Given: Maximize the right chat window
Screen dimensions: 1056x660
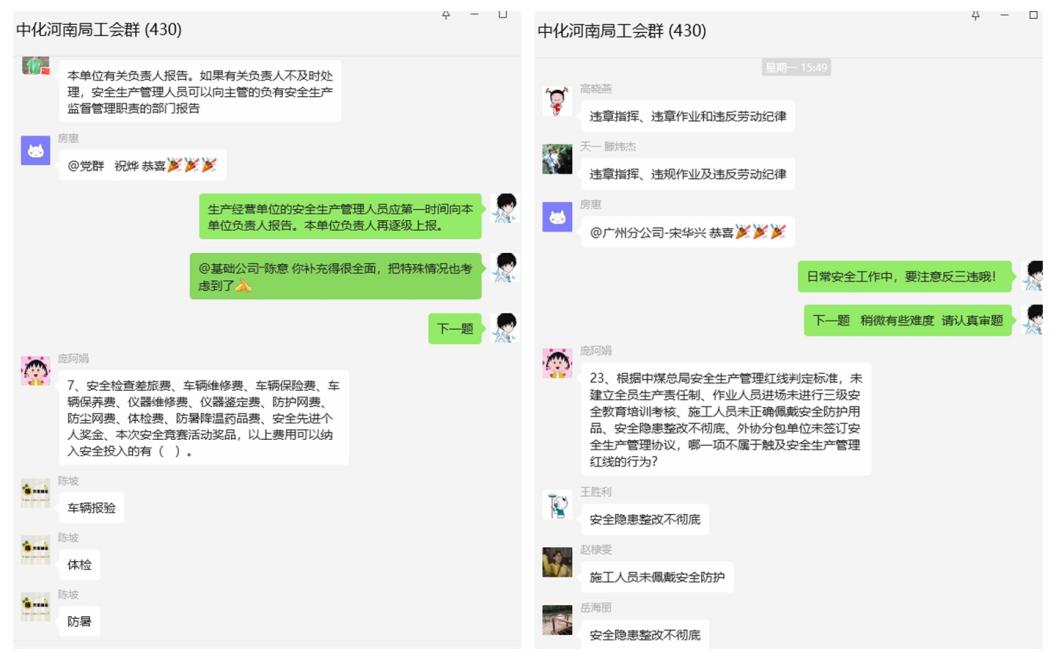Looking at the screenshot, I should 1033,15.
